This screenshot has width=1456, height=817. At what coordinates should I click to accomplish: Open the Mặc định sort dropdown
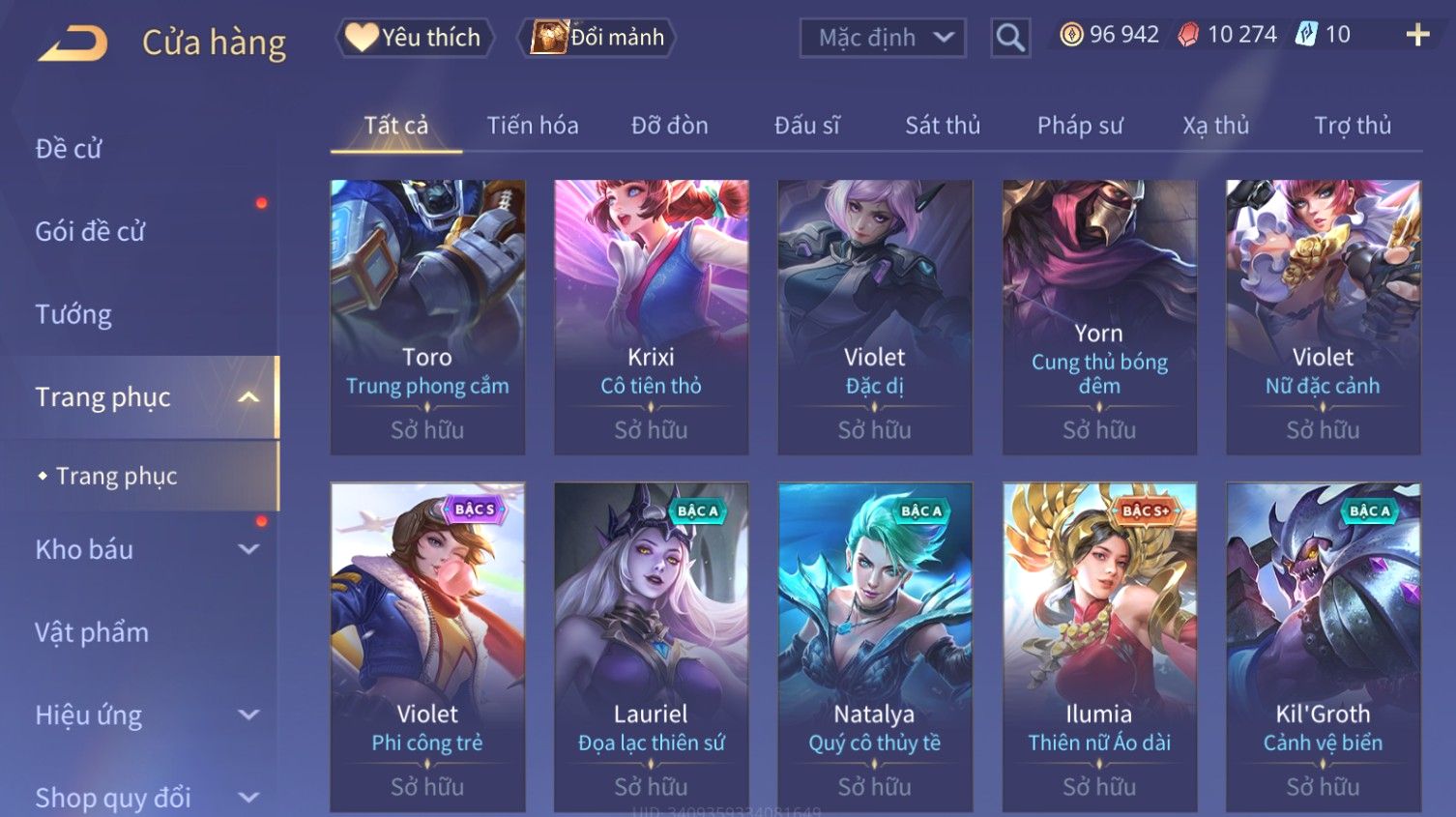pyautogui.click(x=883, y=38)
